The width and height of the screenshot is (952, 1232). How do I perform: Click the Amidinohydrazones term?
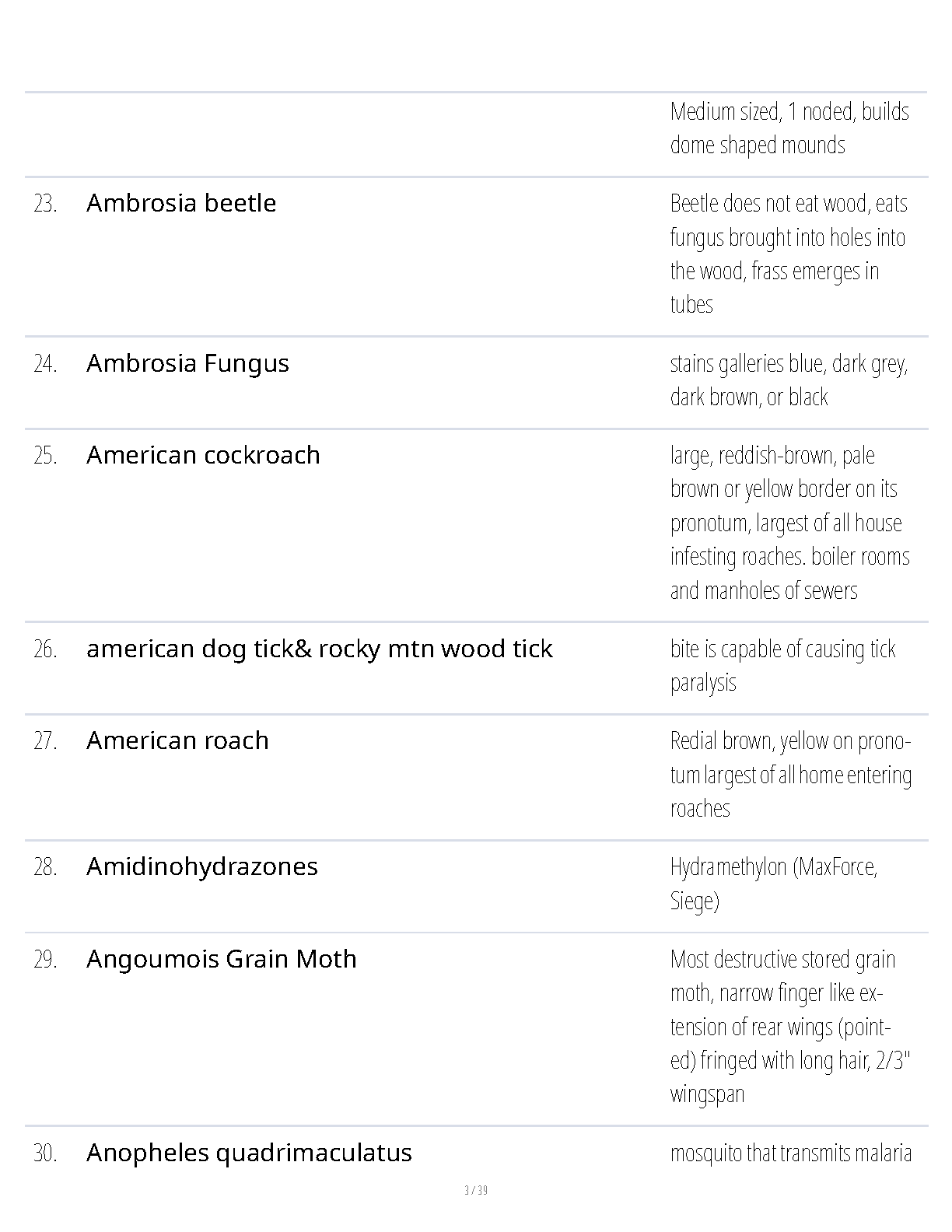[x=202, y=866]
